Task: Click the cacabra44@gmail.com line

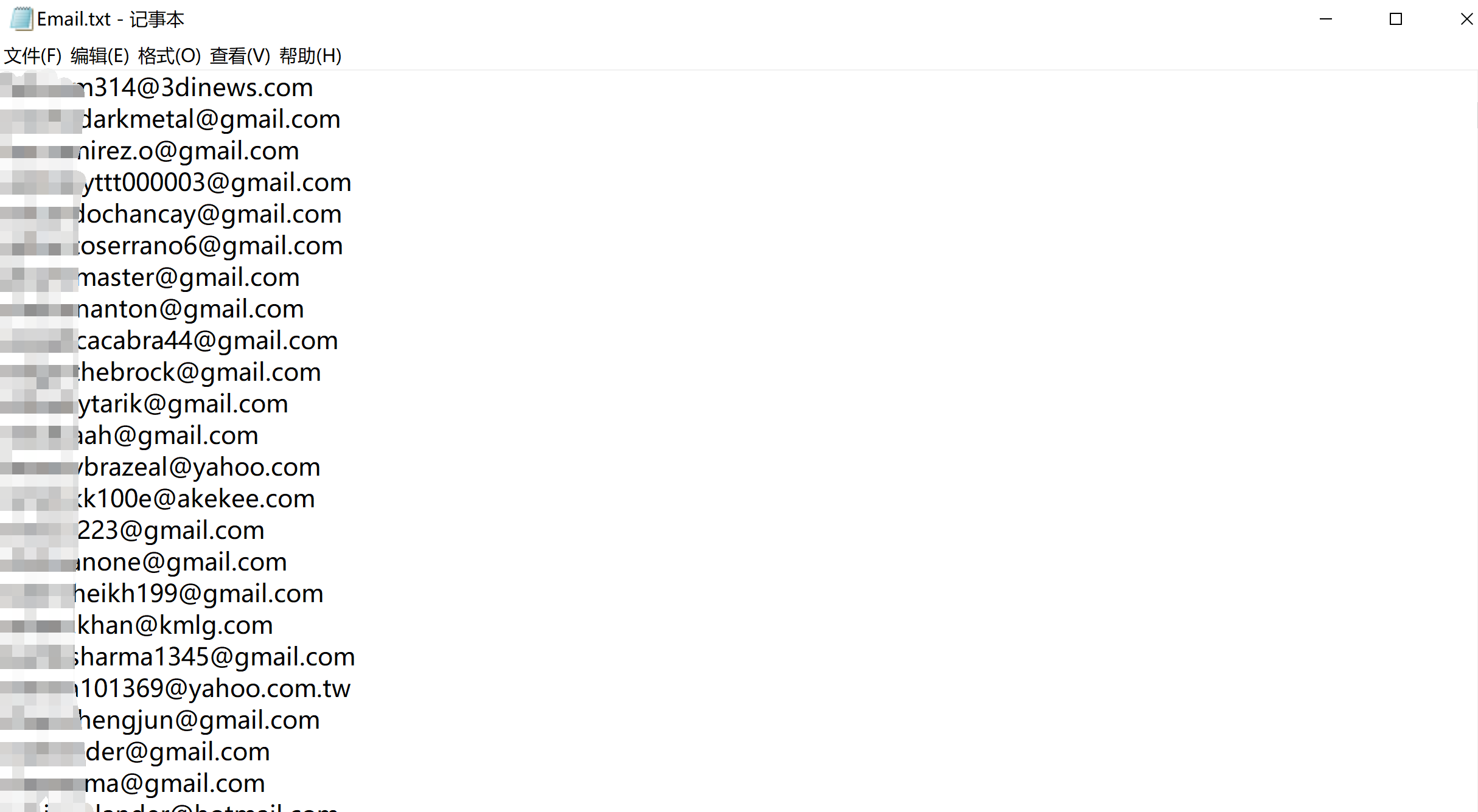Action: 207,341
